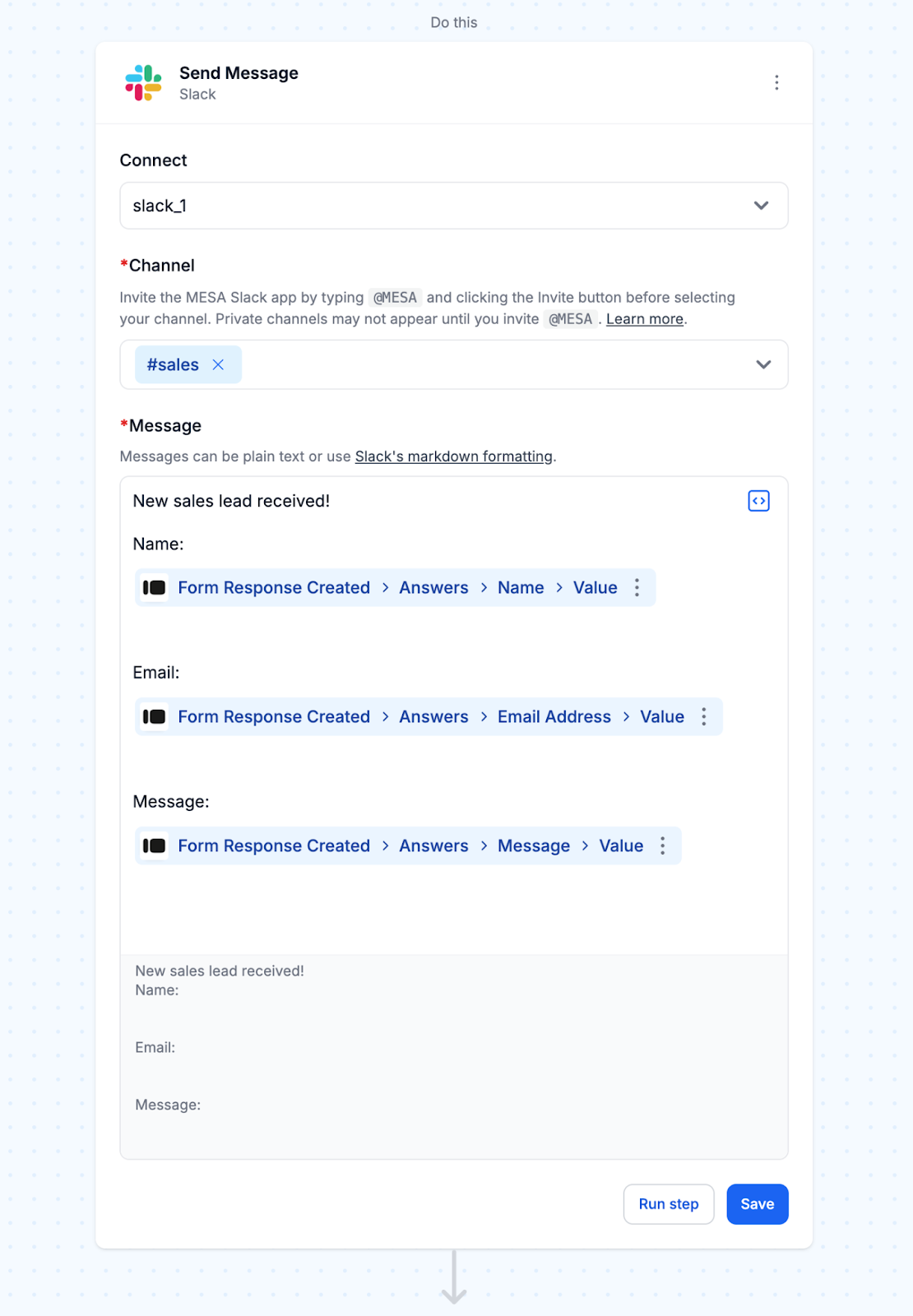The width and height of the screenshot is (913, 1316).
Task: Open the Learn more link
Action: (645, 319)
